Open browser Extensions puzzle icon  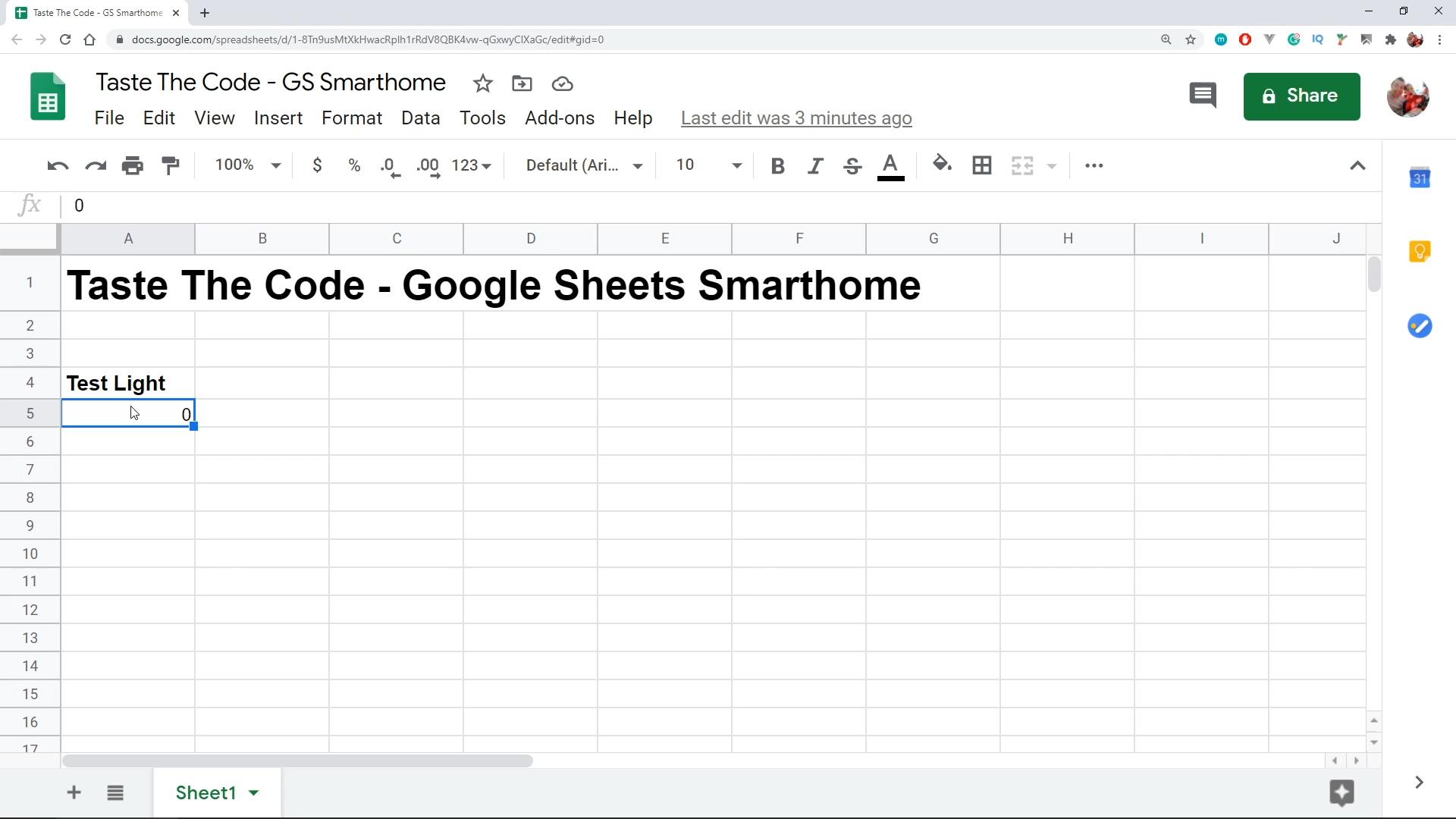coord(1391,39)
